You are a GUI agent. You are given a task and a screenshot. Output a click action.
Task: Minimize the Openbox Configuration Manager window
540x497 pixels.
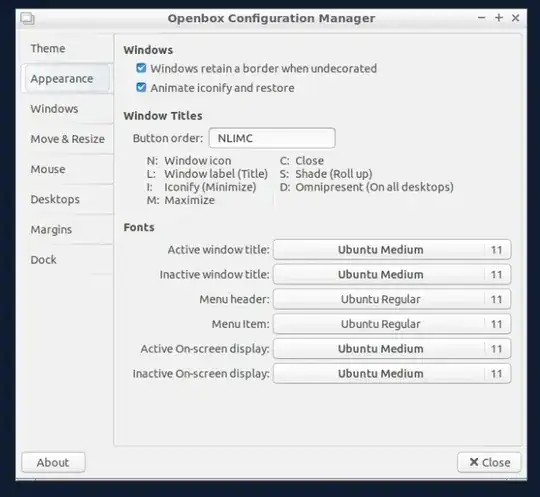coord(481,18)
